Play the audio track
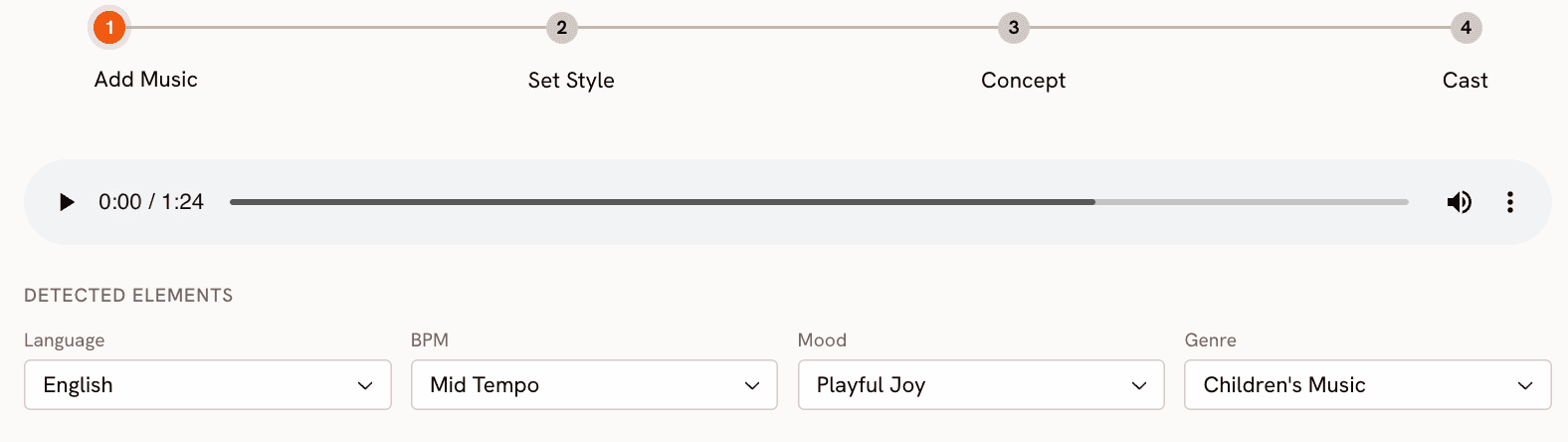Screen dimensions: 1568x442 pos(67,202)
